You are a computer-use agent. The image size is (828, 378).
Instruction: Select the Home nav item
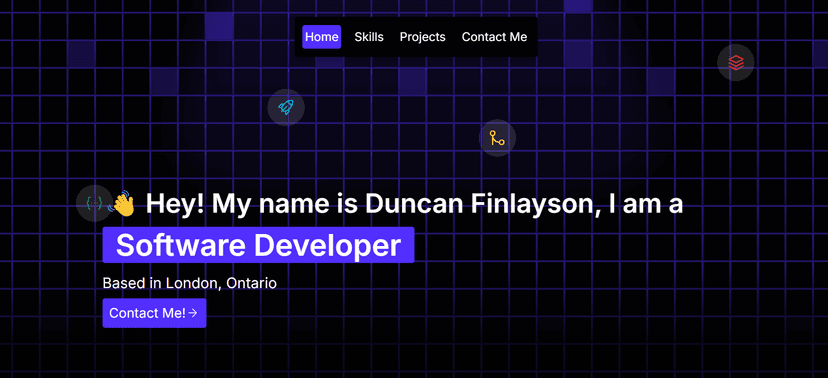pos(322,37)
